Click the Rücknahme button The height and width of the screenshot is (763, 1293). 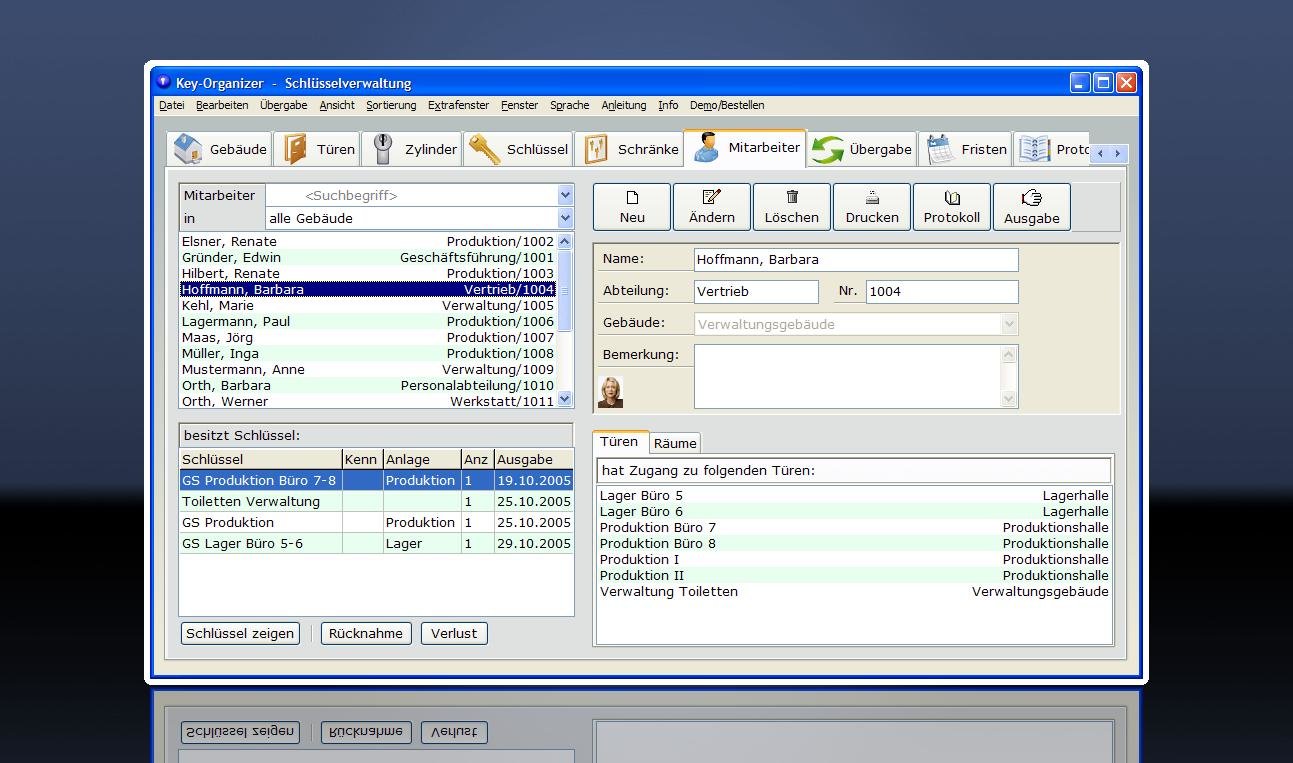(366, 633)
